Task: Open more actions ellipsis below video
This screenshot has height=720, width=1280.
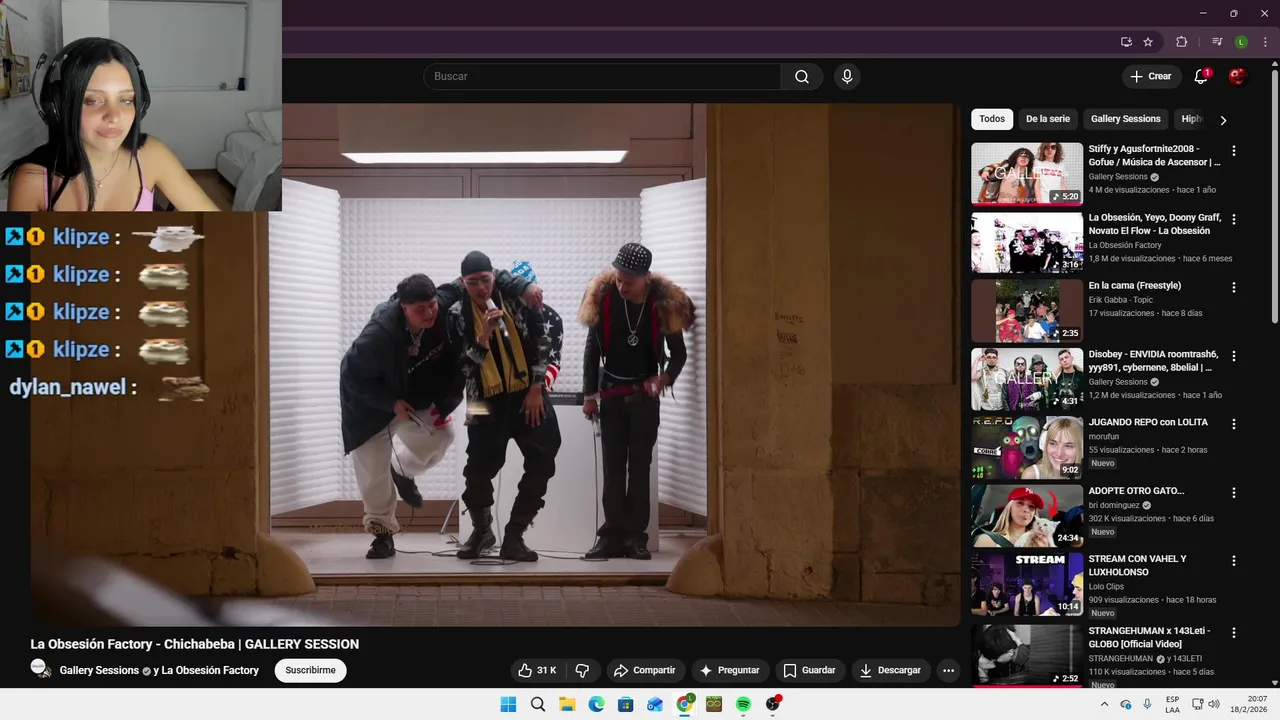Action: coord(948,670)
